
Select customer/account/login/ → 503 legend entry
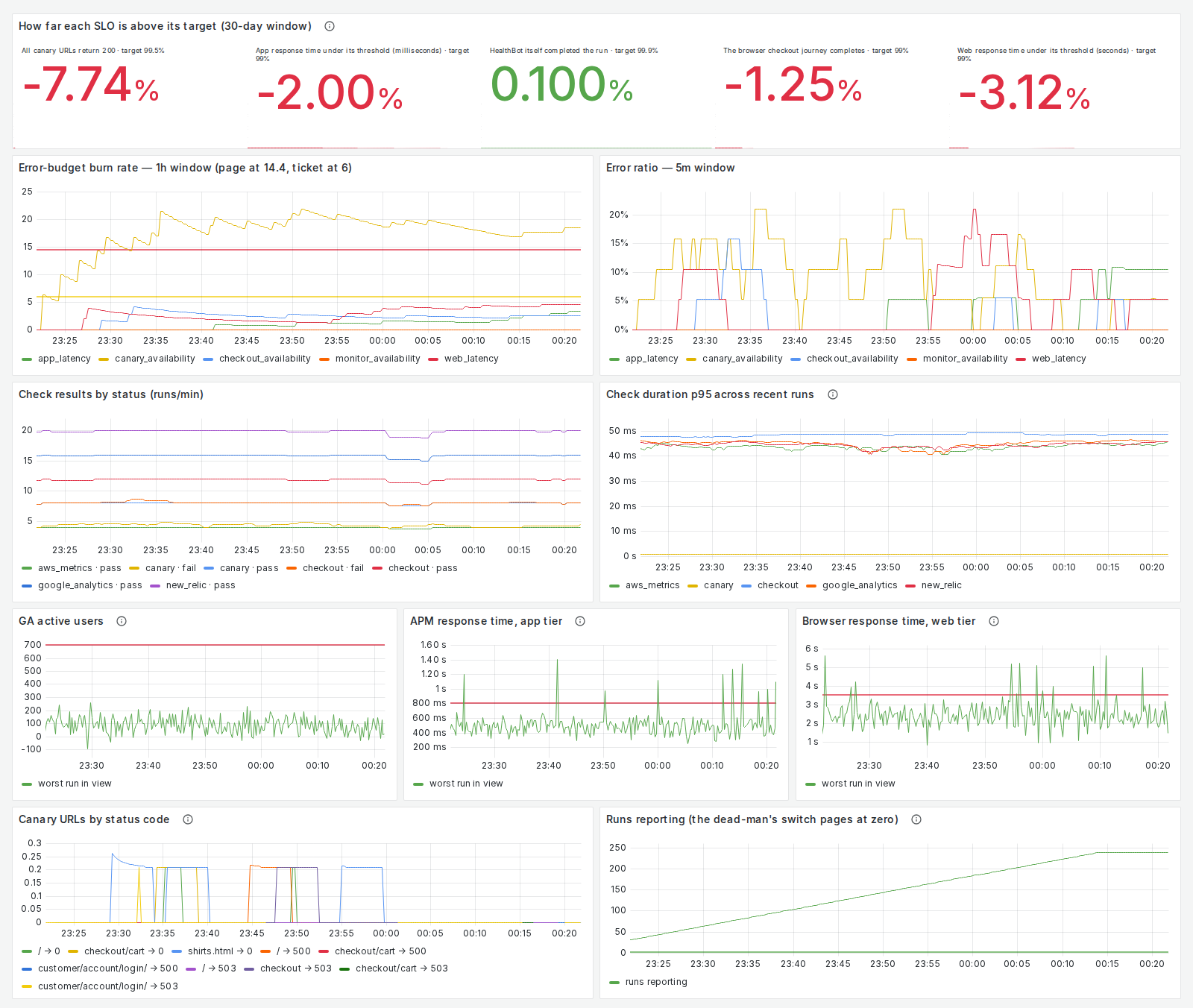click(108, 986)
